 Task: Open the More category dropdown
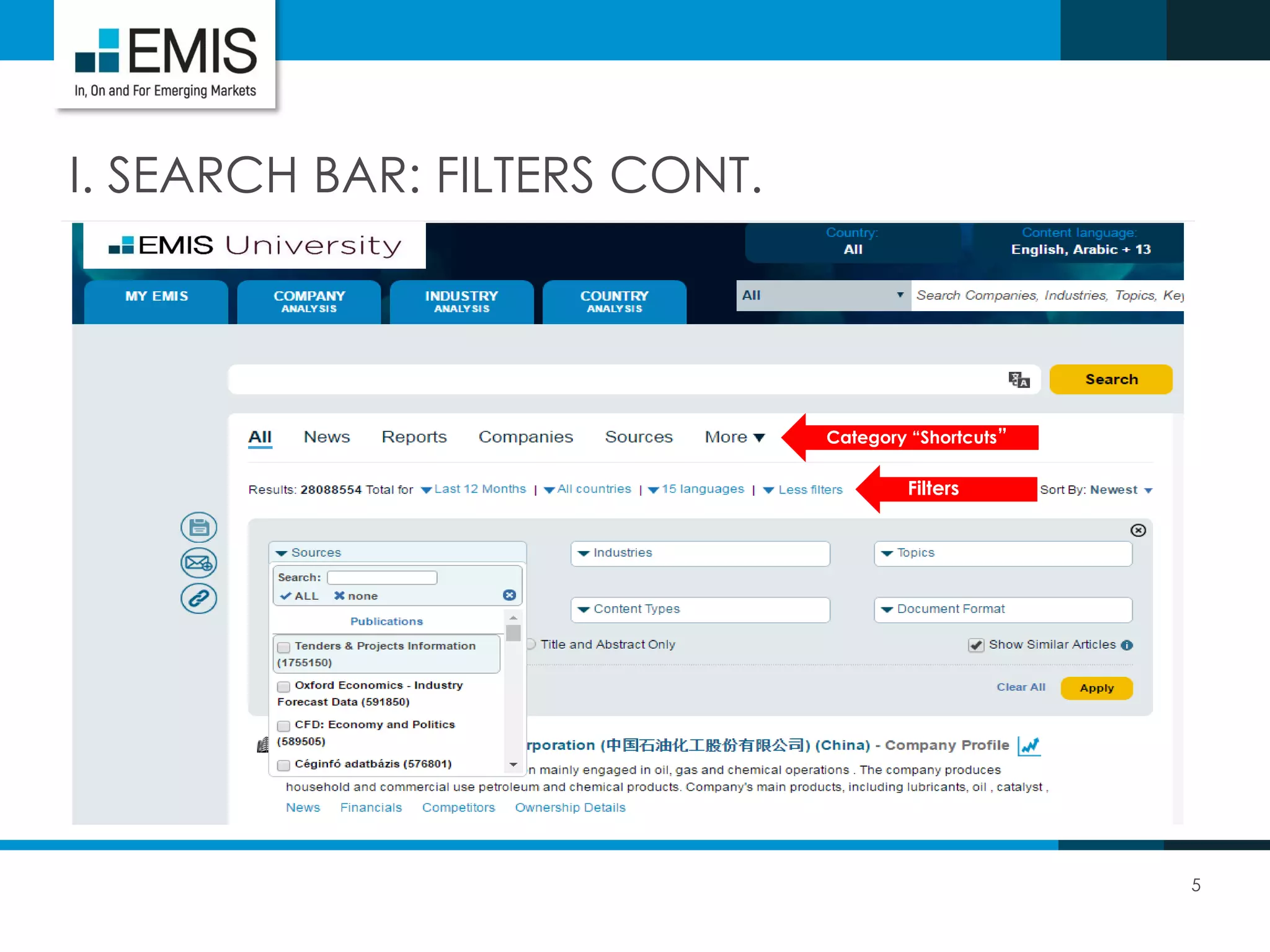point(735,437)
